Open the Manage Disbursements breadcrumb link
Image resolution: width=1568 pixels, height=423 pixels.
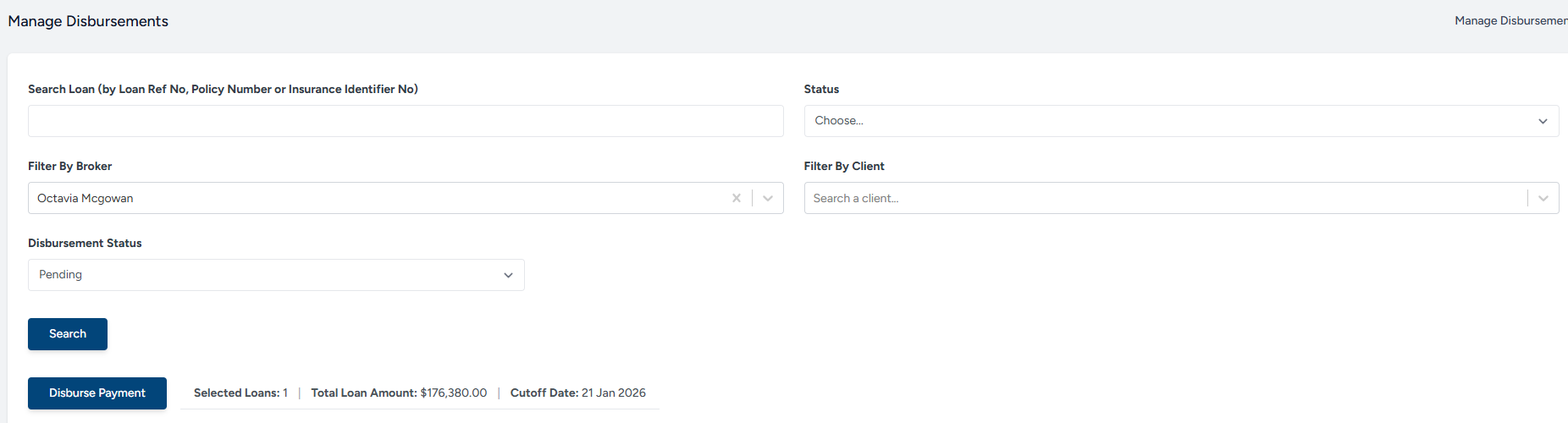[x=1510, y=20]
